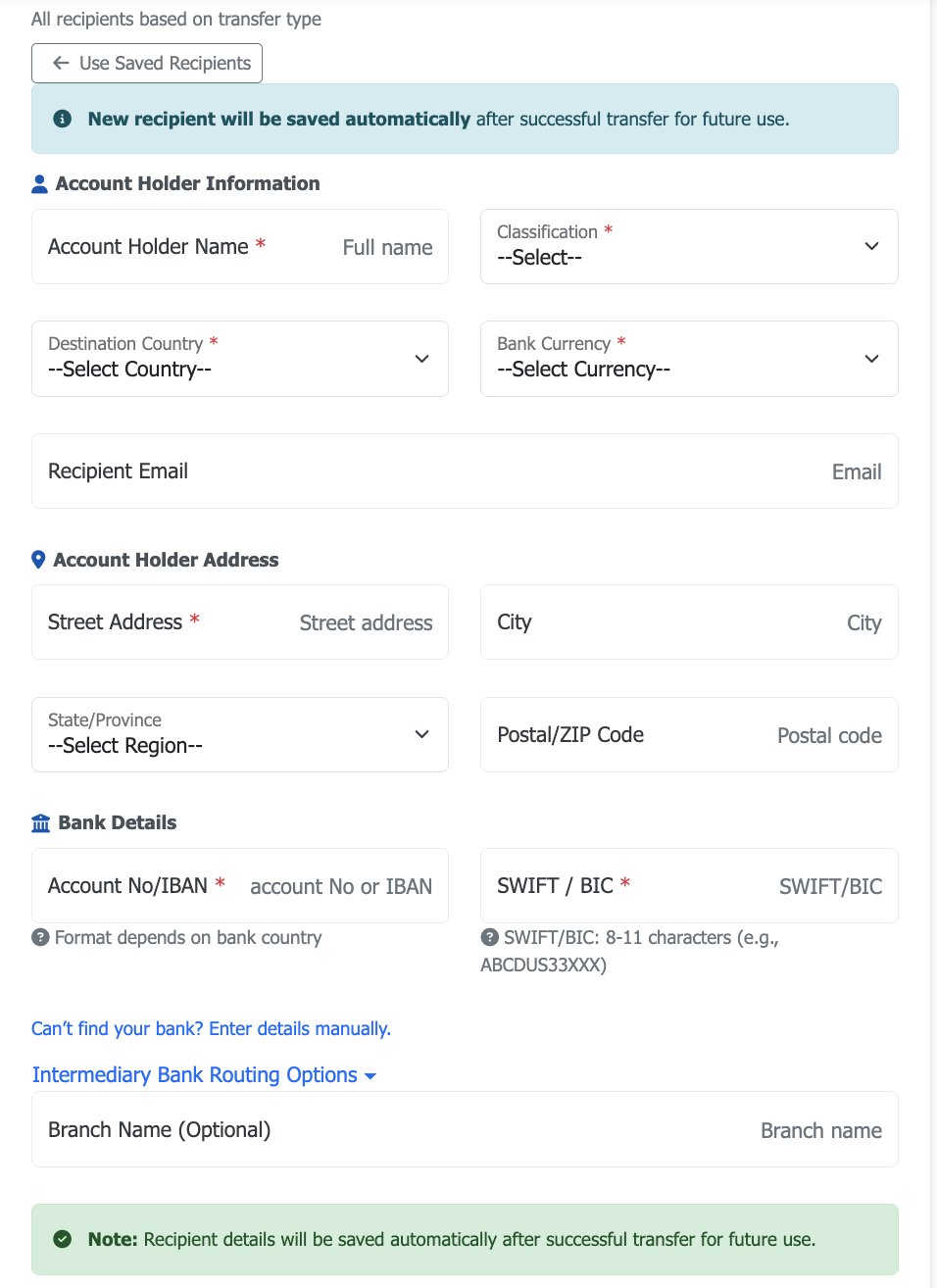Click the help icon beside SWIFT/BIC hint
Viewport: 937px width, 1288px height.
(490, 937)
